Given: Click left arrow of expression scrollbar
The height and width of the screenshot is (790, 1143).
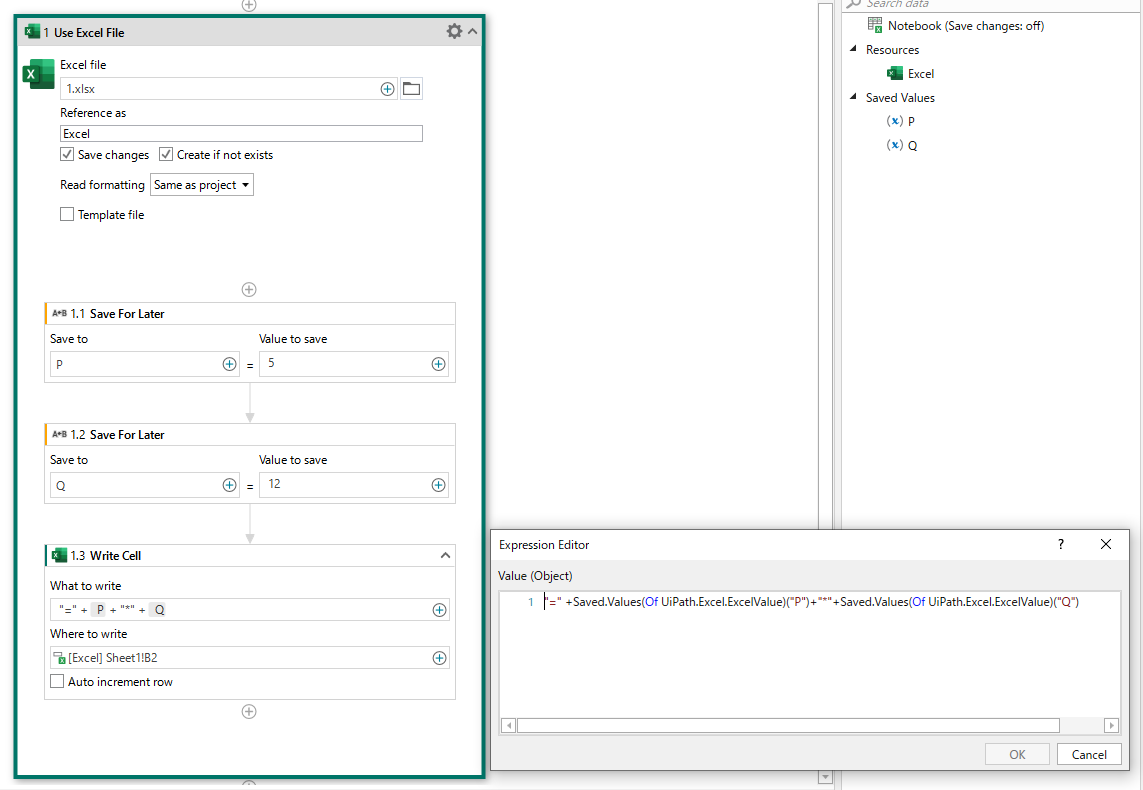Looking at the screenshot, I should (x=509, y=725).
